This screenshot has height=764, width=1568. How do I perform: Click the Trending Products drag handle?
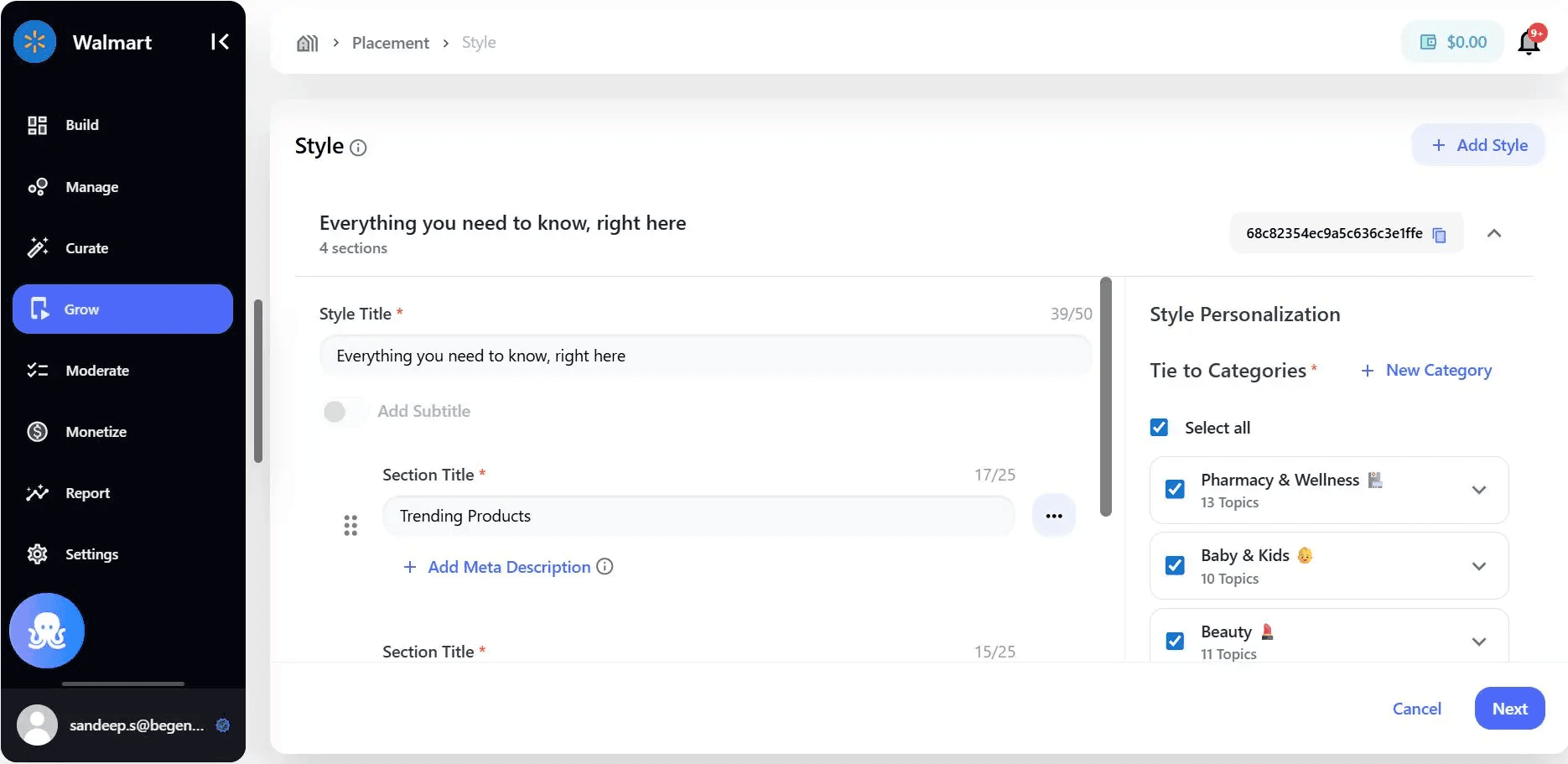[350, 526]
